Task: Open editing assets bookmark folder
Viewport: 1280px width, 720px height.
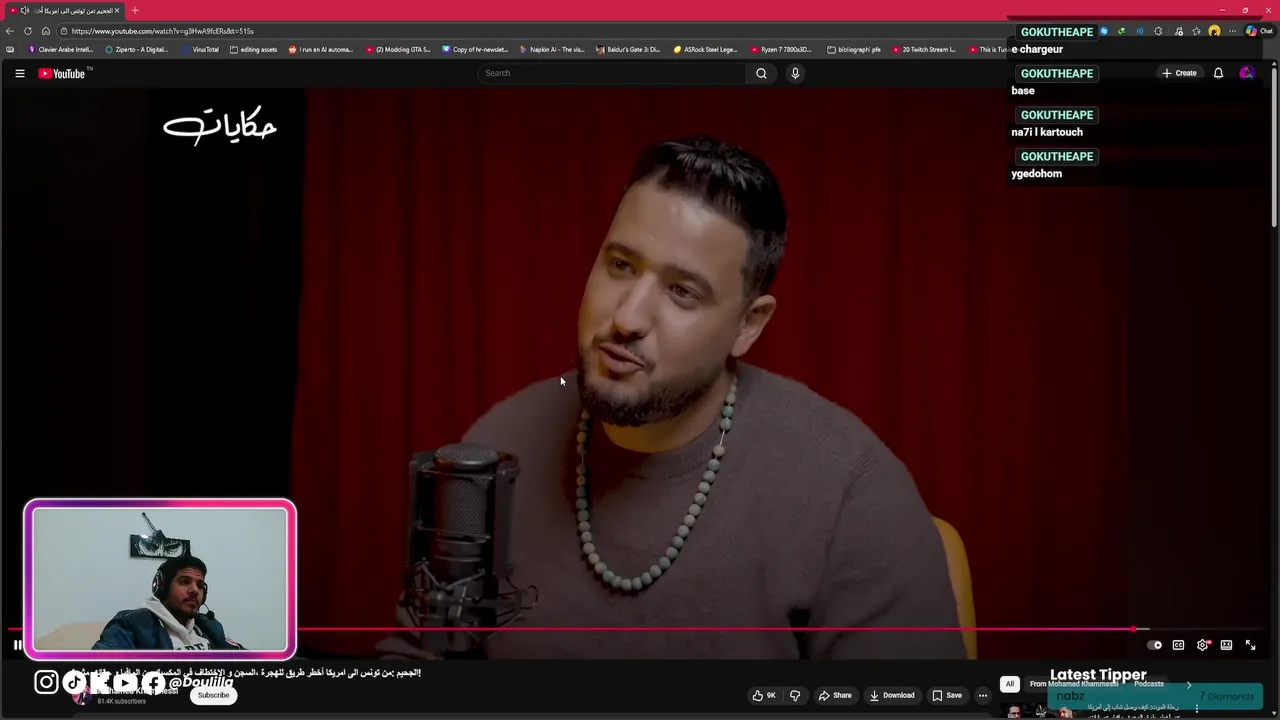Action: coord(253,49)
